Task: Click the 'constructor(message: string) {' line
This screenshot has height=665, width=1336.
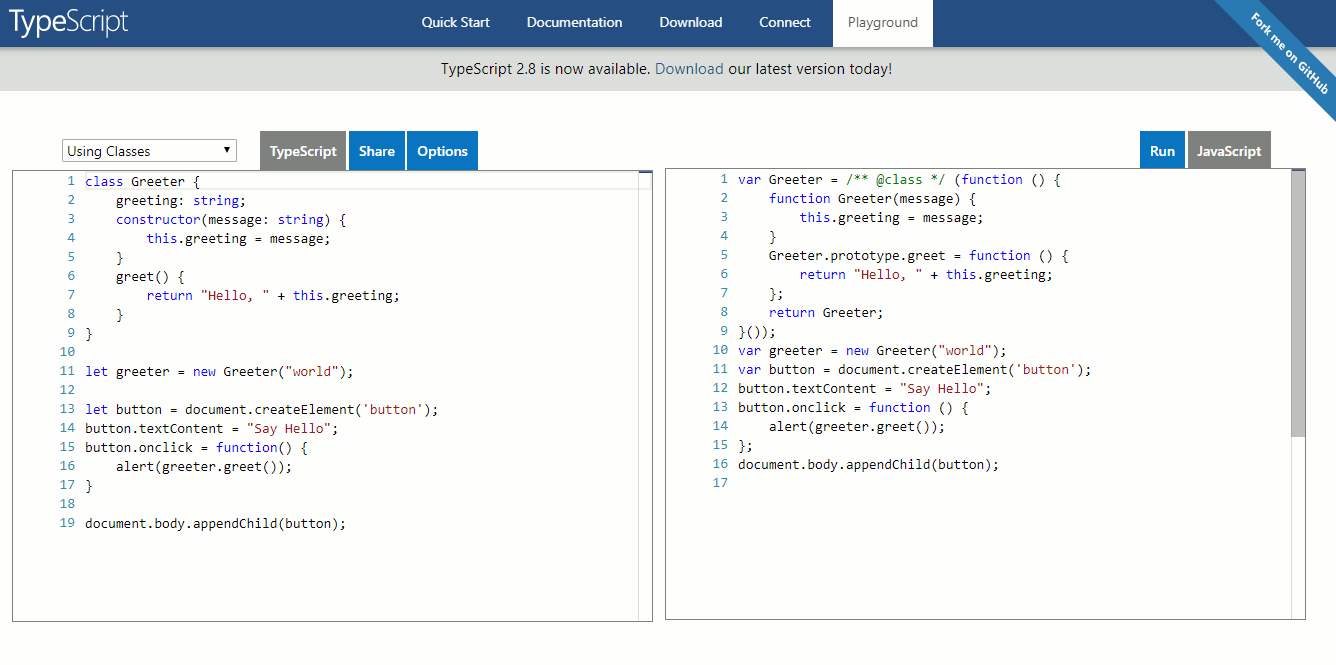Action: (231, 219)
